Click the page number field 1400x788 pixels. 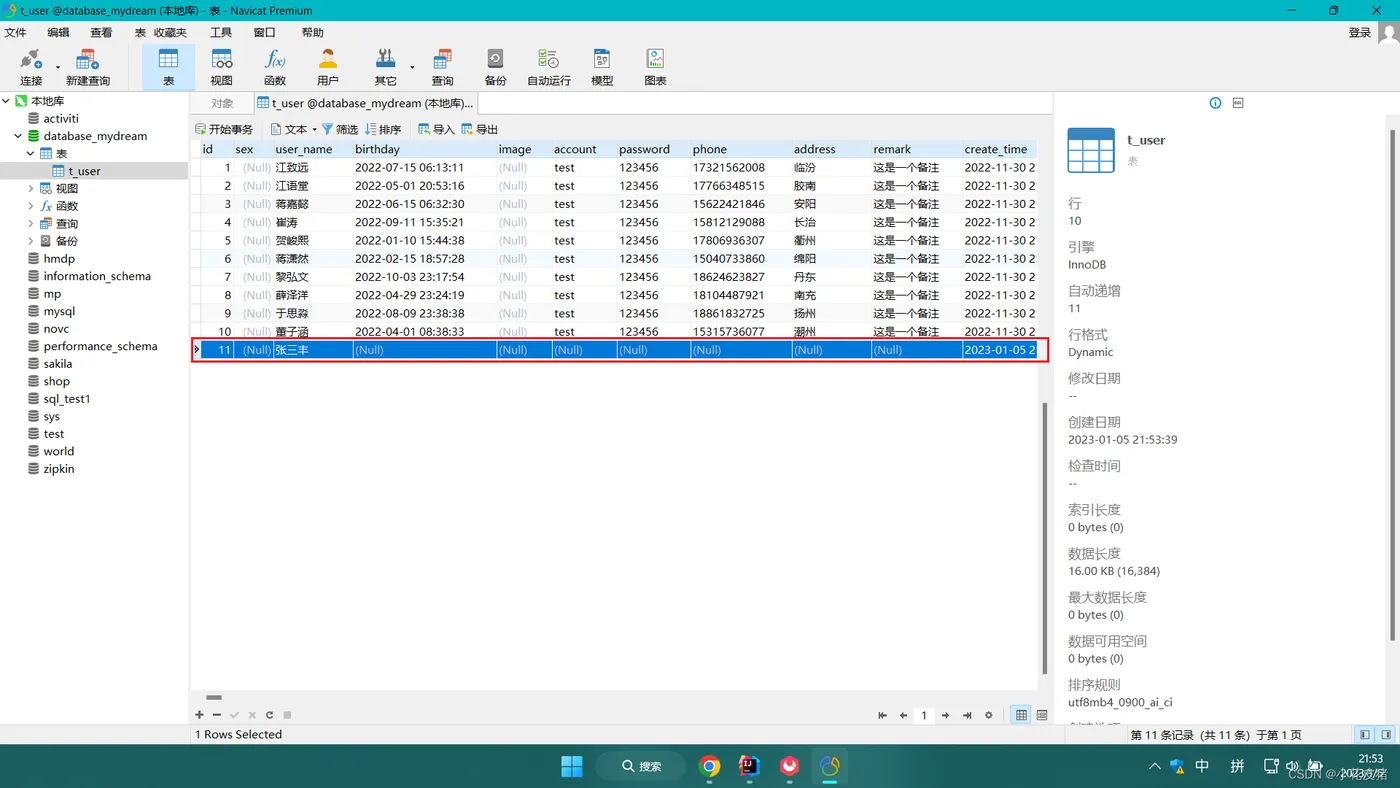coord(924,715)
